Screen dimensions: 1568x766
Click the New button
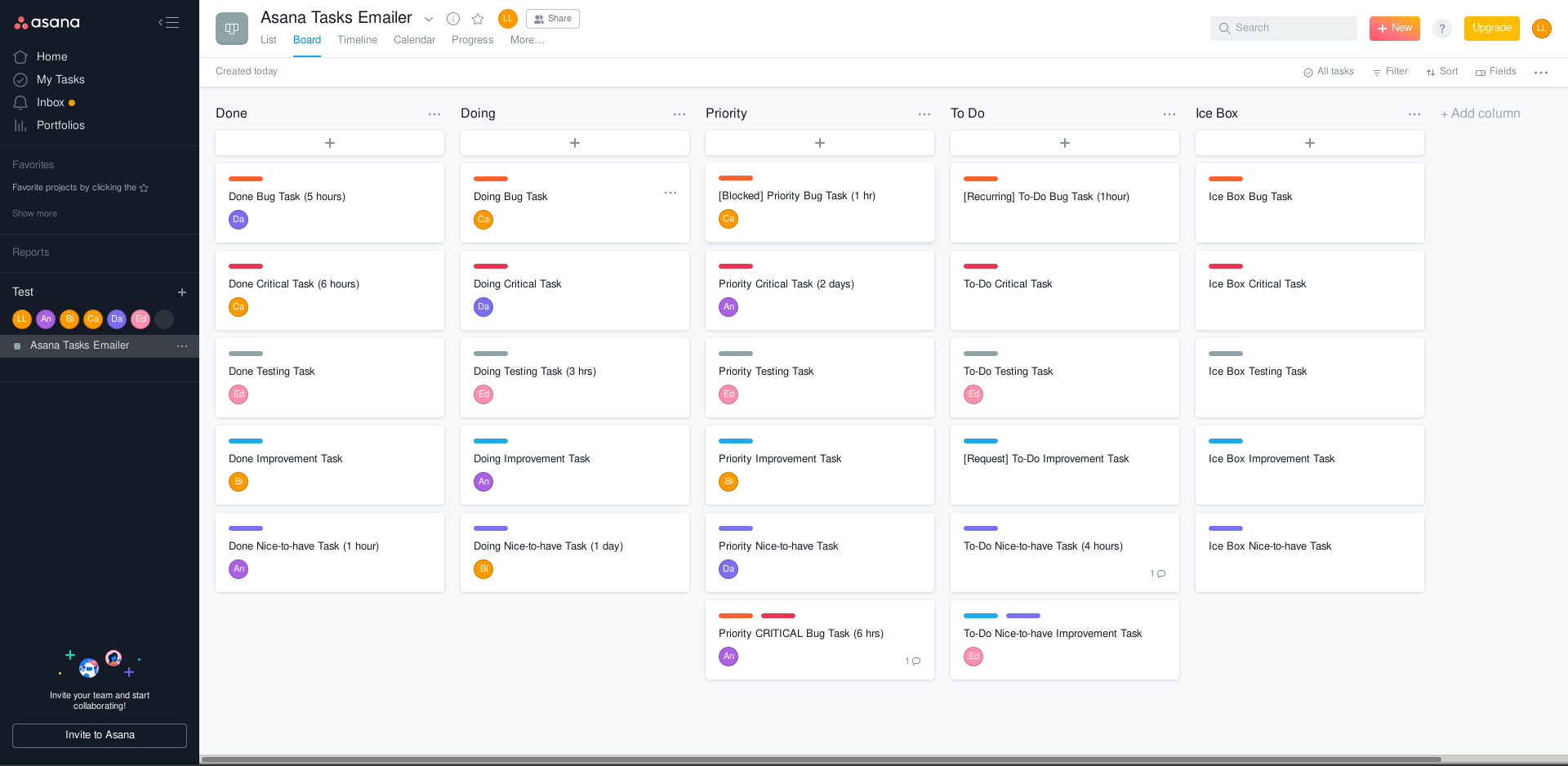click(1395, 28)
